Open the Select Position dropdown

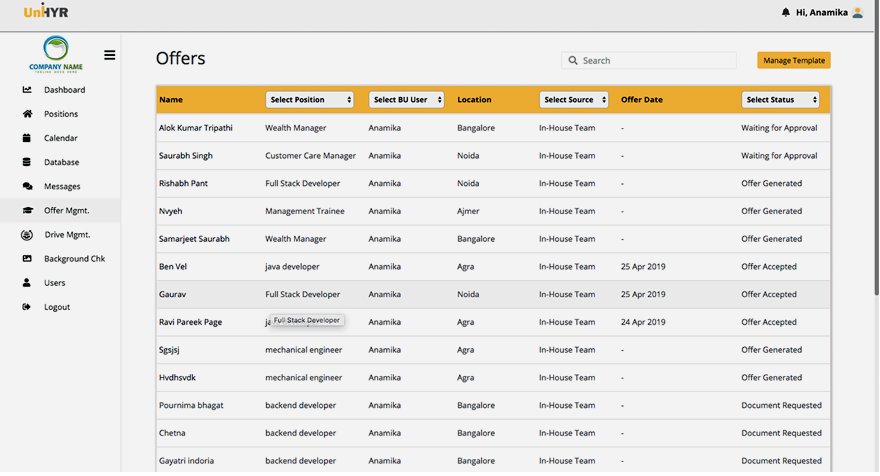[x=309, y=100]
